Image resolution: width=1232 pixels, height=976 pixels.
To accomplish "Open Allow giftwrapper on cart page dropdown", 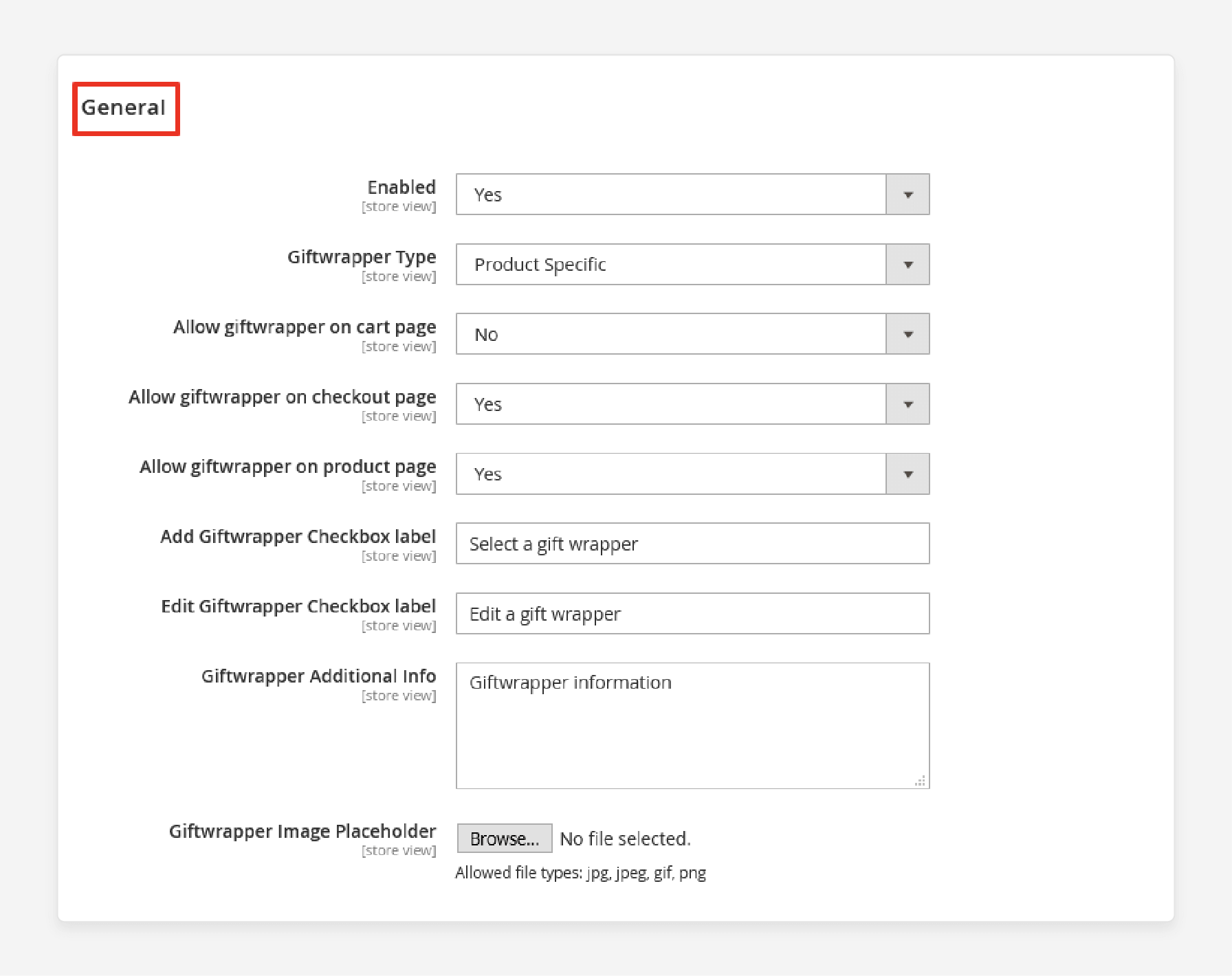I will 692,334.
